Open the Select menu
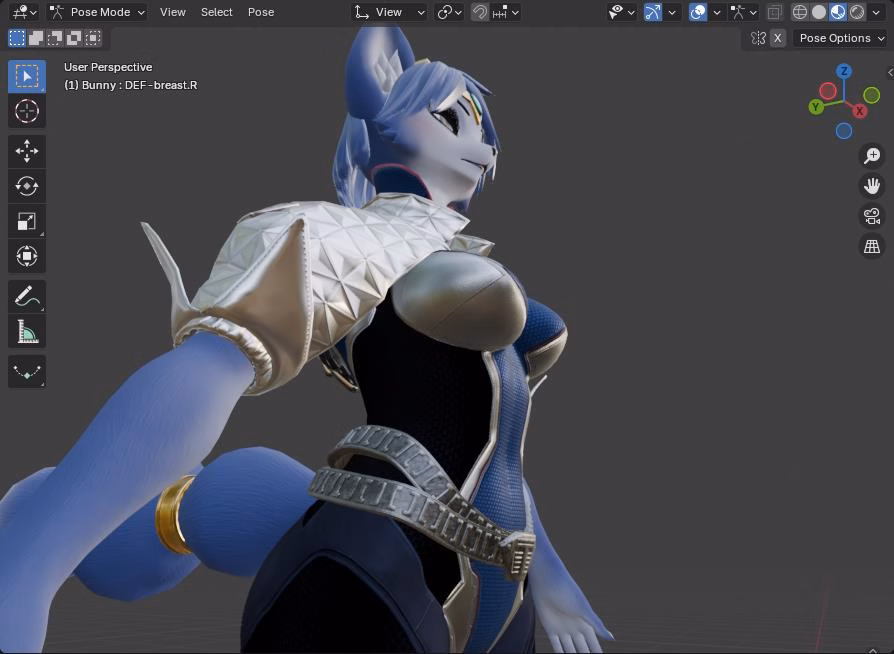This screenshot has width=894, height=654. click(x=216, y=12)
